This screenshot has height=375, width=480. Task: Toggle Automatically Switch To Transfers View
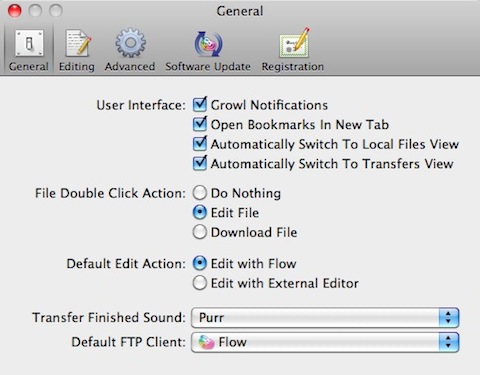(x=200, y=163)
